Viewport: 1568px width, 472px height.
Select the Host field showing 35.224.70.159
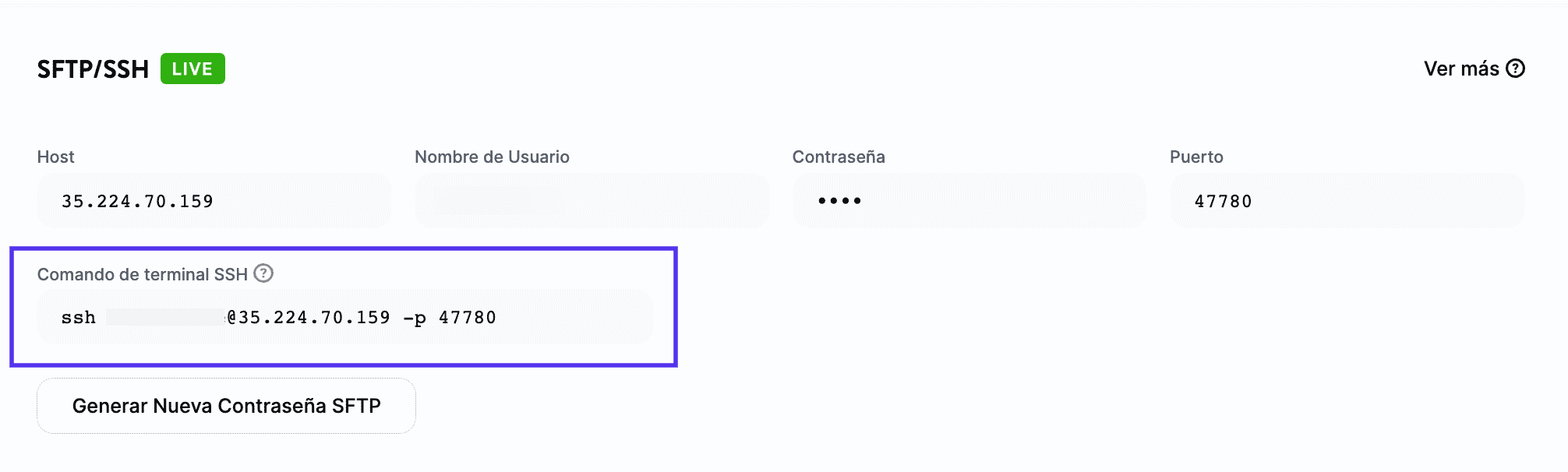point(214,201)
